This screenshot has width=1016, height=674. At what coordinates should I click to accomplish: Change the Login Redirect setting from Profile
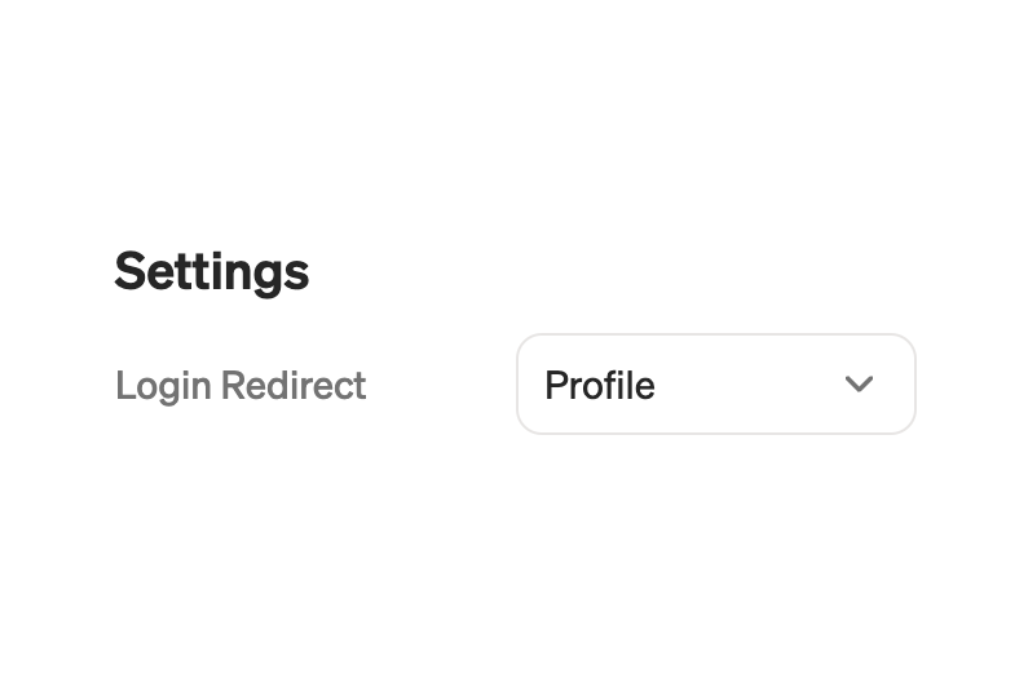click(x=716, y=384)
